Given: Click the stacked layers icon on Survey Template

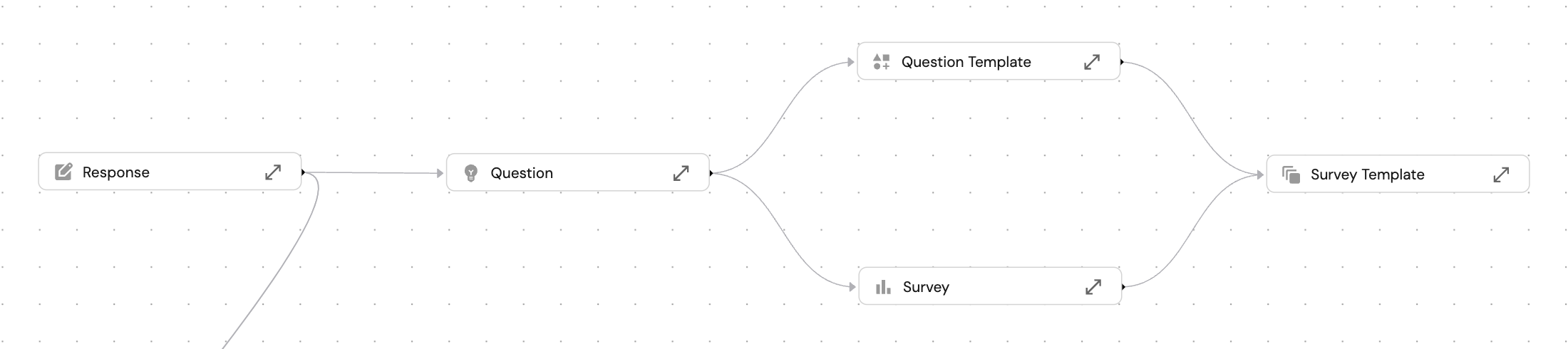Looking at the screenshot, I should [1291, 174].
